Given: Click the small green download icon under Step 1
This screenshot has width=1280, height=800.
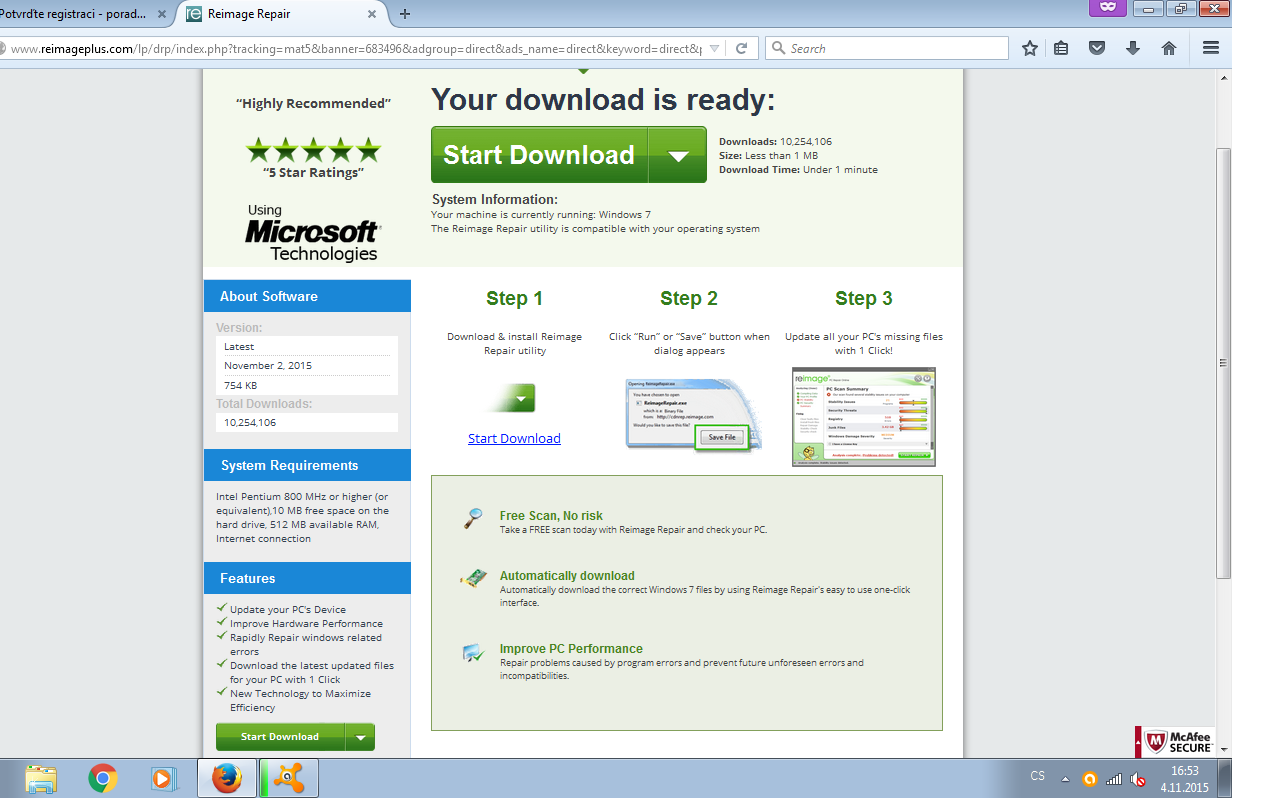Looking at the screenshot, I should (x=514, y=398).
